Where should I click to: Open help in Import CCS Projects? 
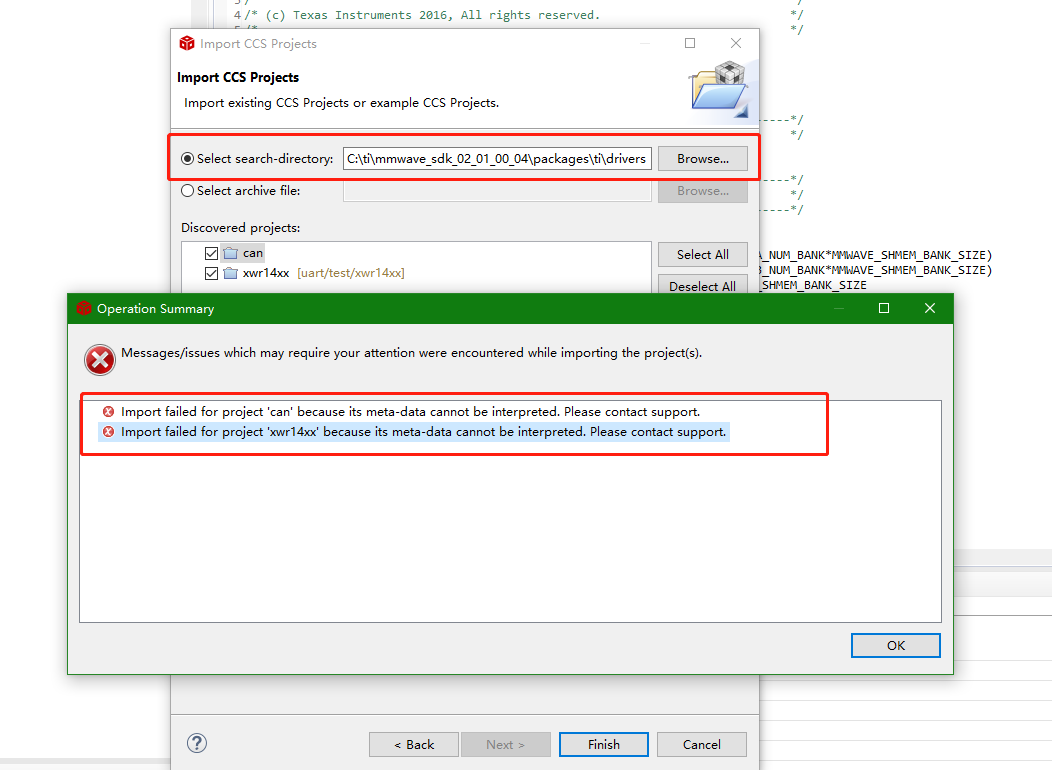click(x=197, y=743)
